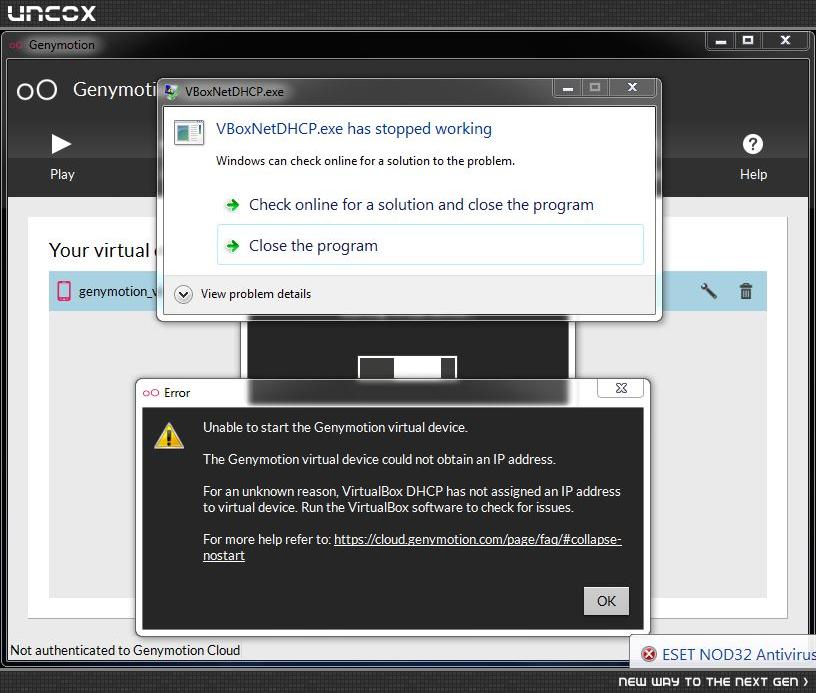Click the Genymotion logo in header

(x=36, y=90)
